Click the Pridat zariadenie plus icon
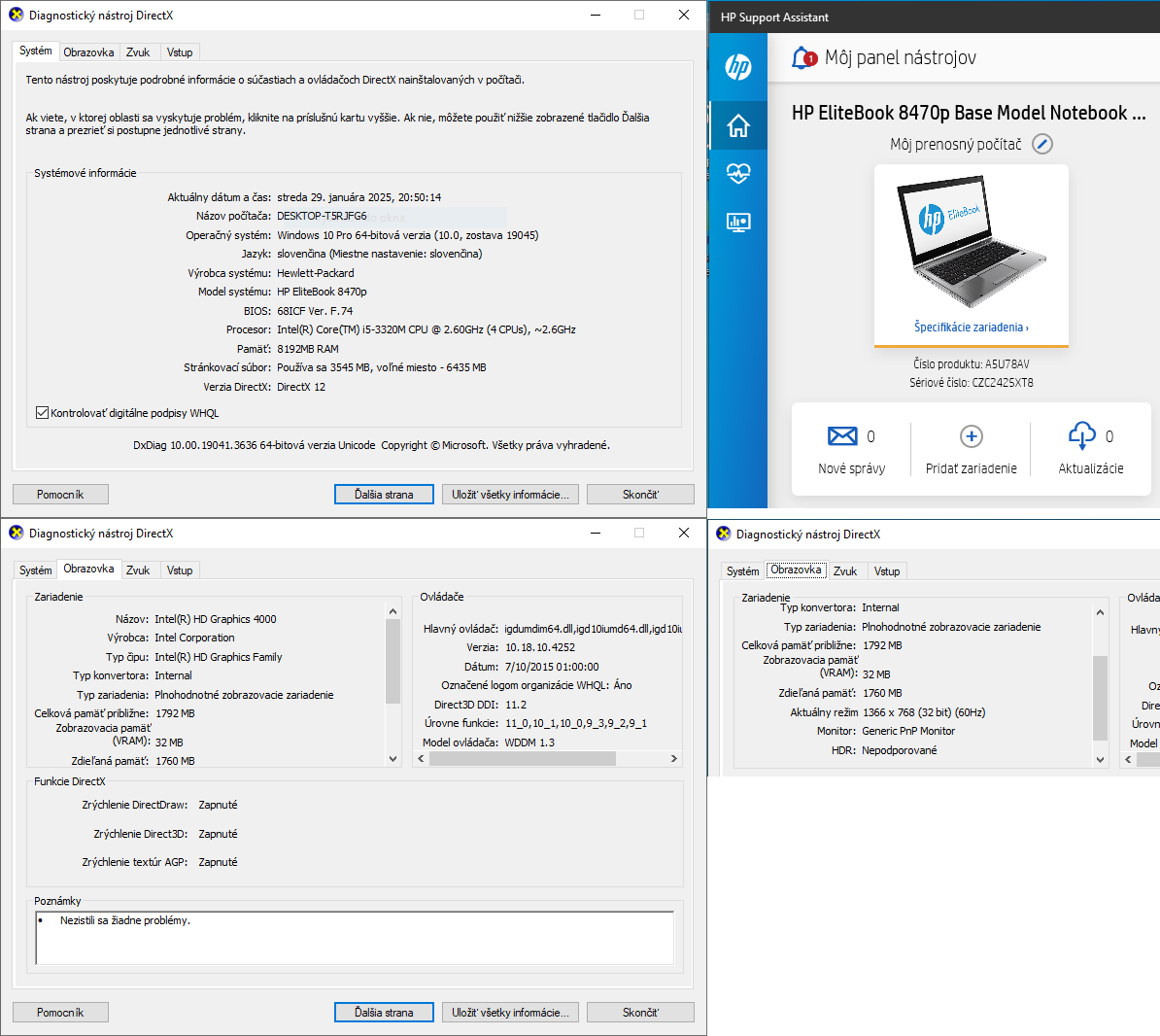1160x1036 pixels. pos(971,436)
